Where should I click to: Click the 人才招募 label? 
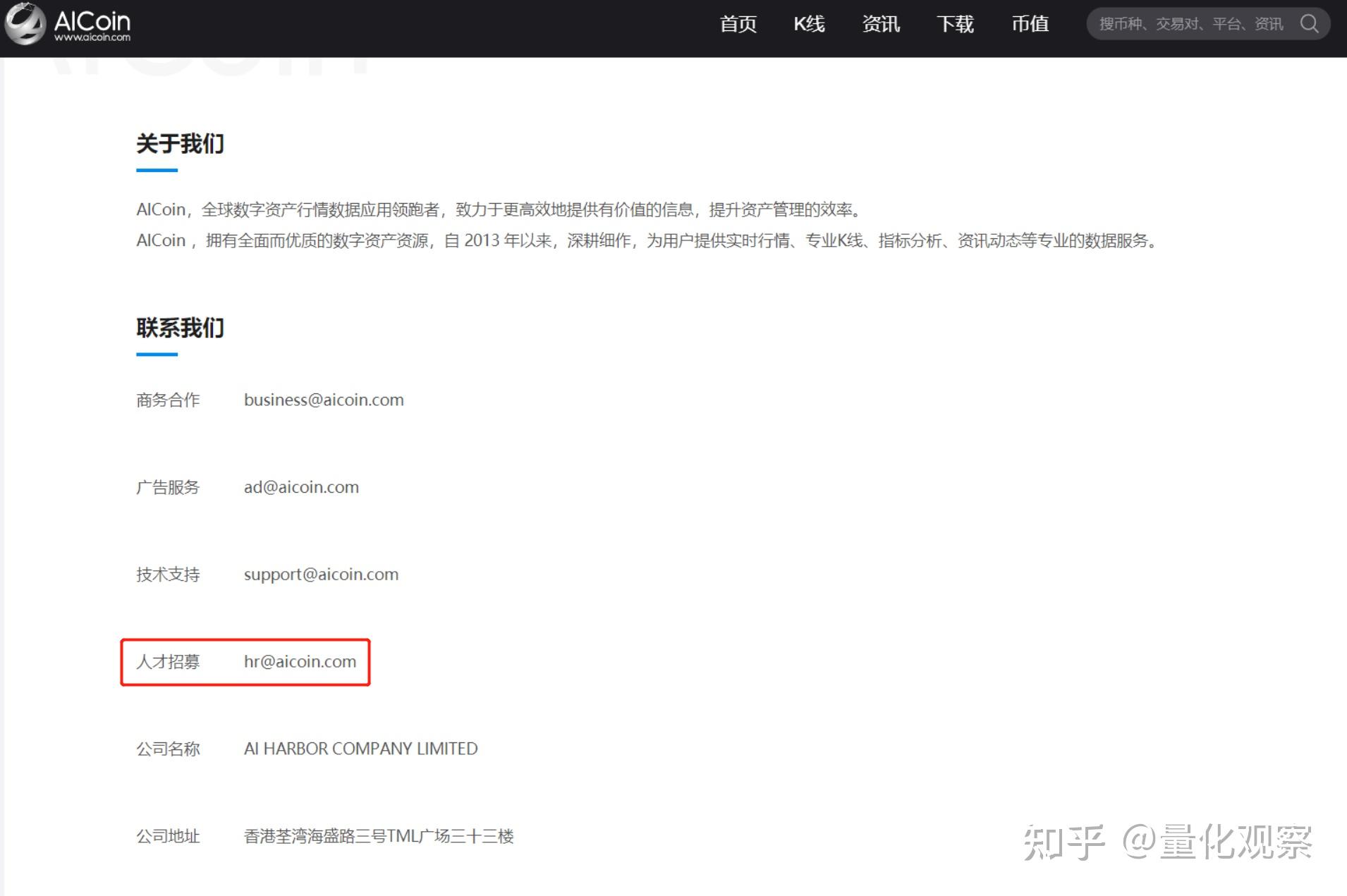click(x=168, y=661)
